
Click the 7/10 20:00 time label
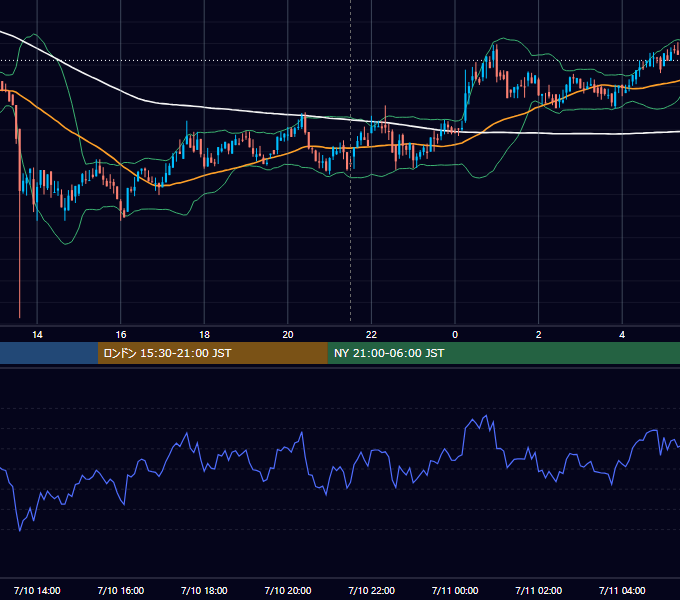click(288, 590)
